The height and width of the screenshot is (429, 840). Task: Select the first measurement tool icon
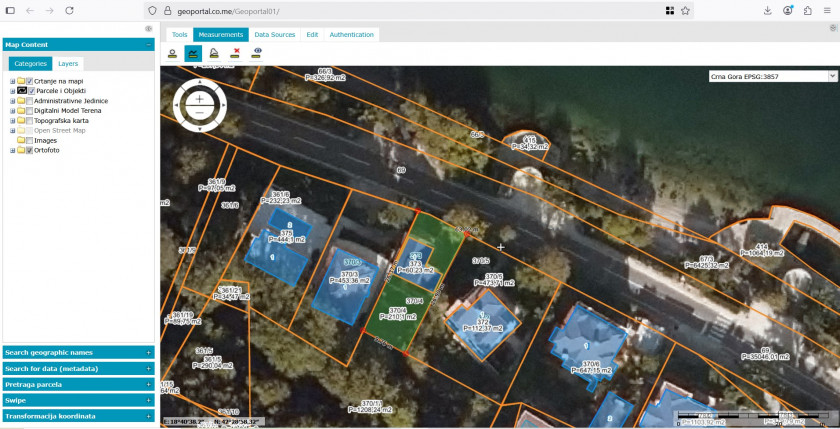172,54
